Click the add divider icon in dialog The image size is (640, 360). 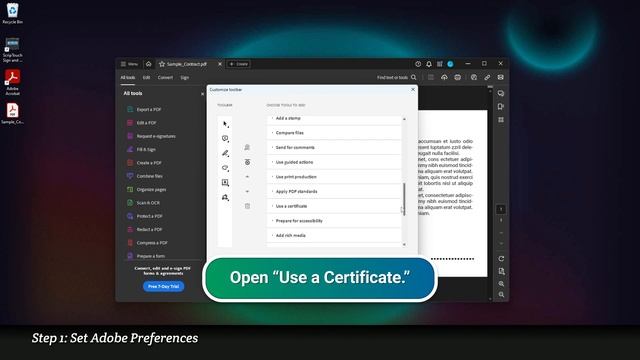point(247,162)
